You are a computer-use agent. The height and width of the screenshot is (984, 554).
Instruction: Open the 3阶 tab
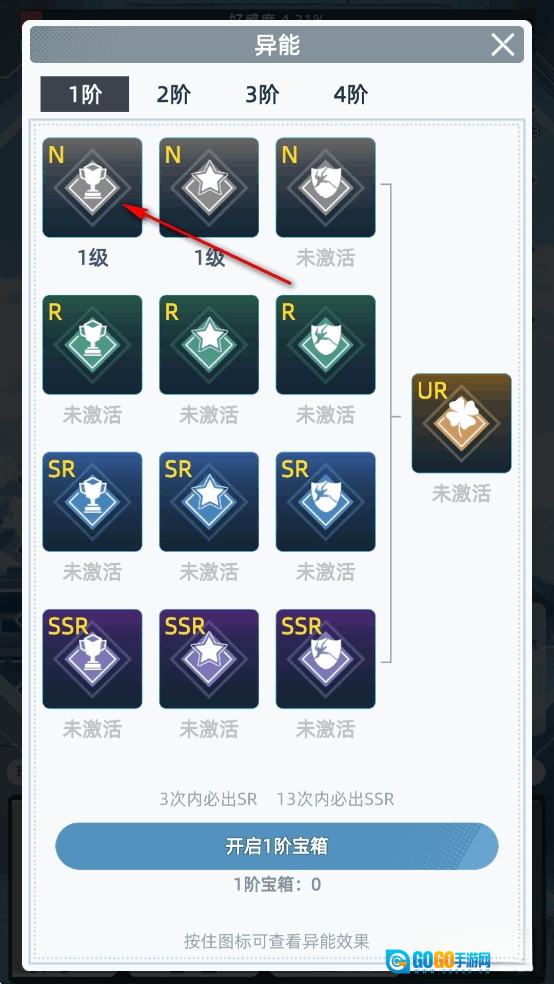(262, 95)
